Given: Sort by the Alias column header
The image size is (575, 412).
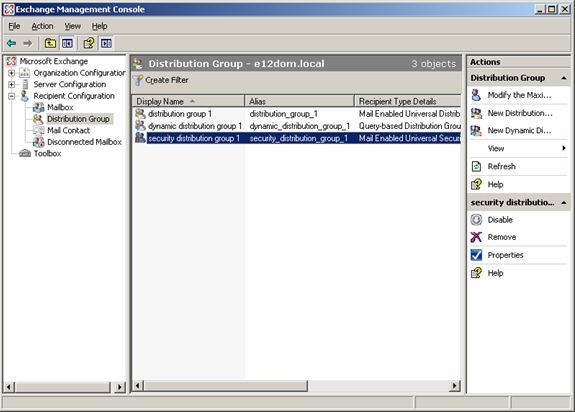Looking at the screenshot, I should [x=300, y=101].
